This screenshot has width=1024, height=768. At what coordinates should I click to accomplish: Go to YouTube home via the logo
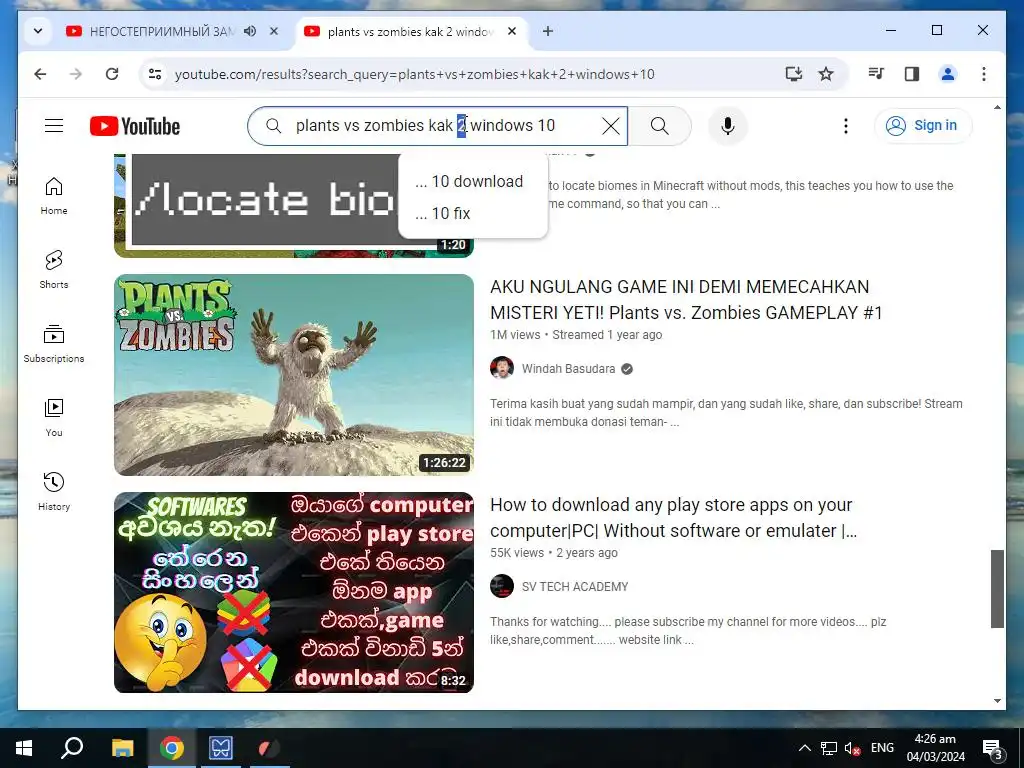pos(135,126)
